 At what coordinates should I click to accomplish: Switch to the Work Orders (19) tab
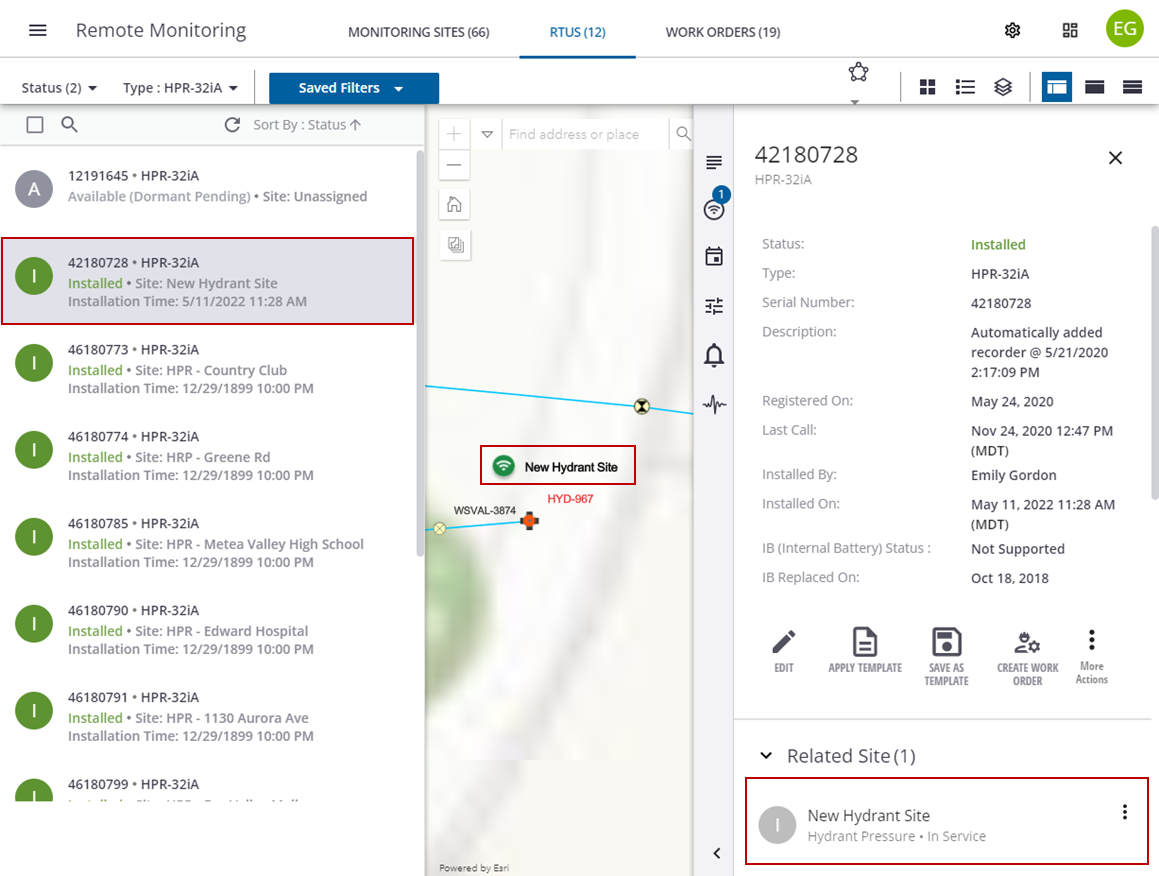(x=723, y=32)
